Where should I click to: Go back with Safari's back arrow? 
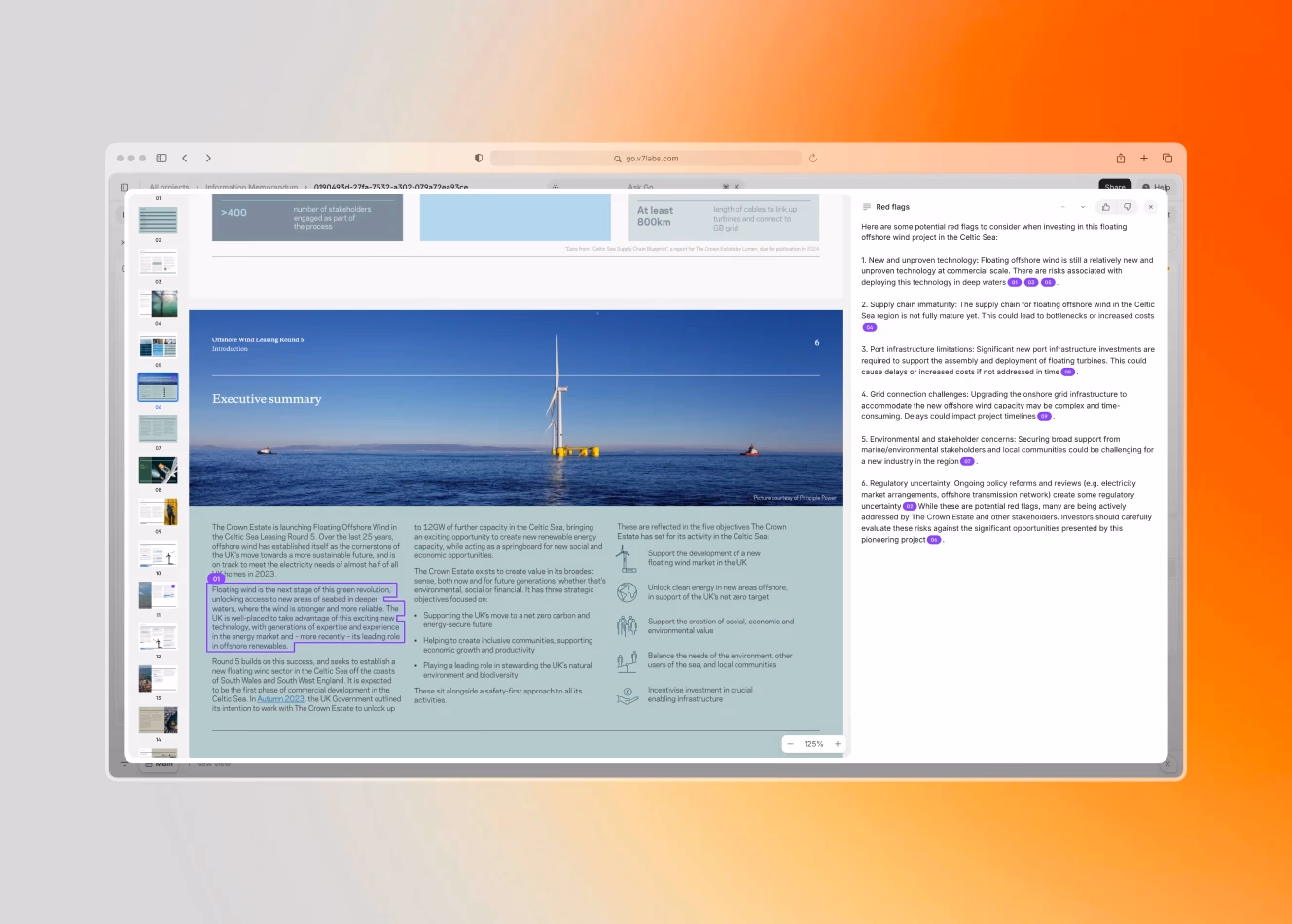[x=185, y=158]
